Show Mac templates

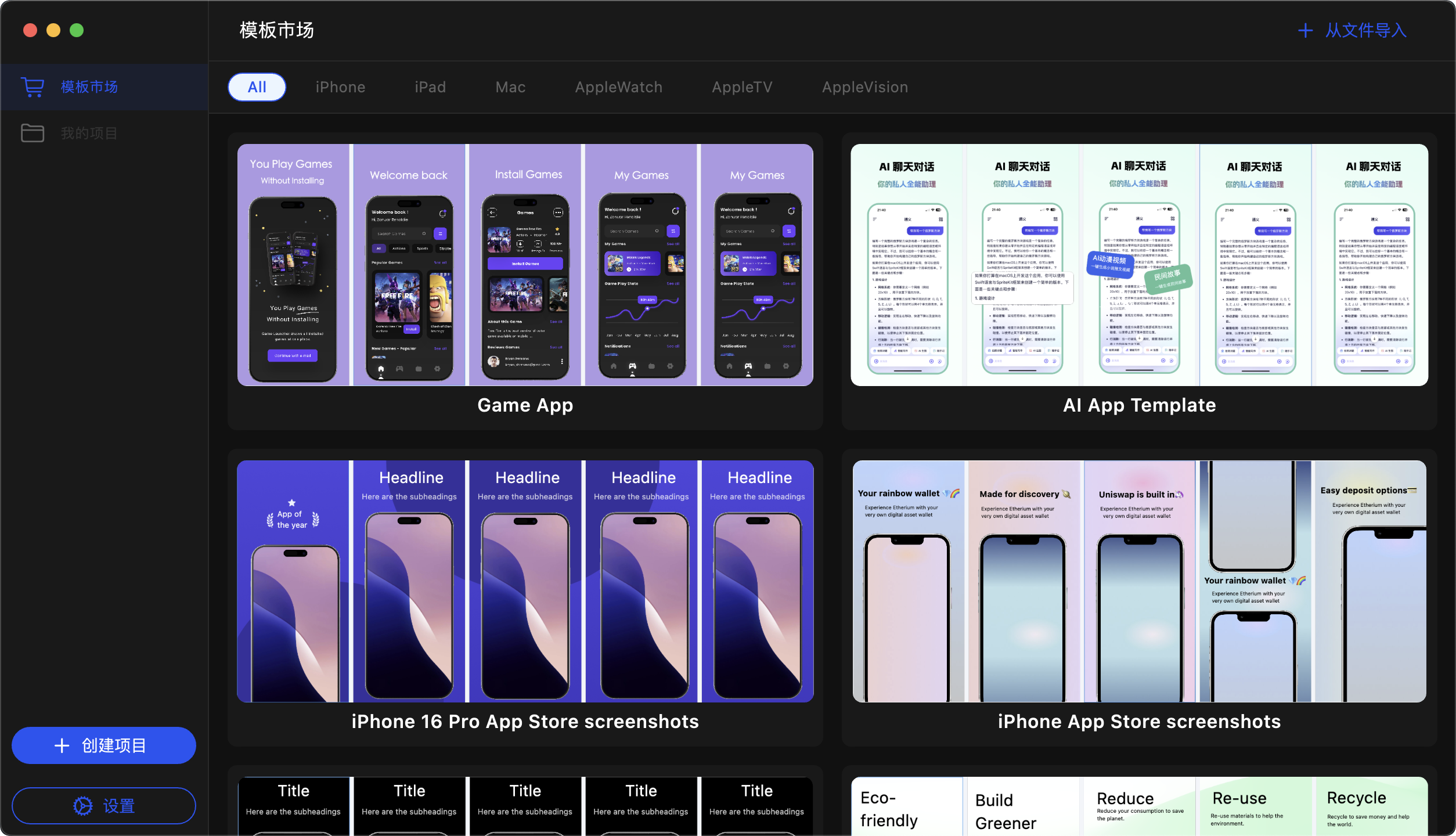[510, 87]
